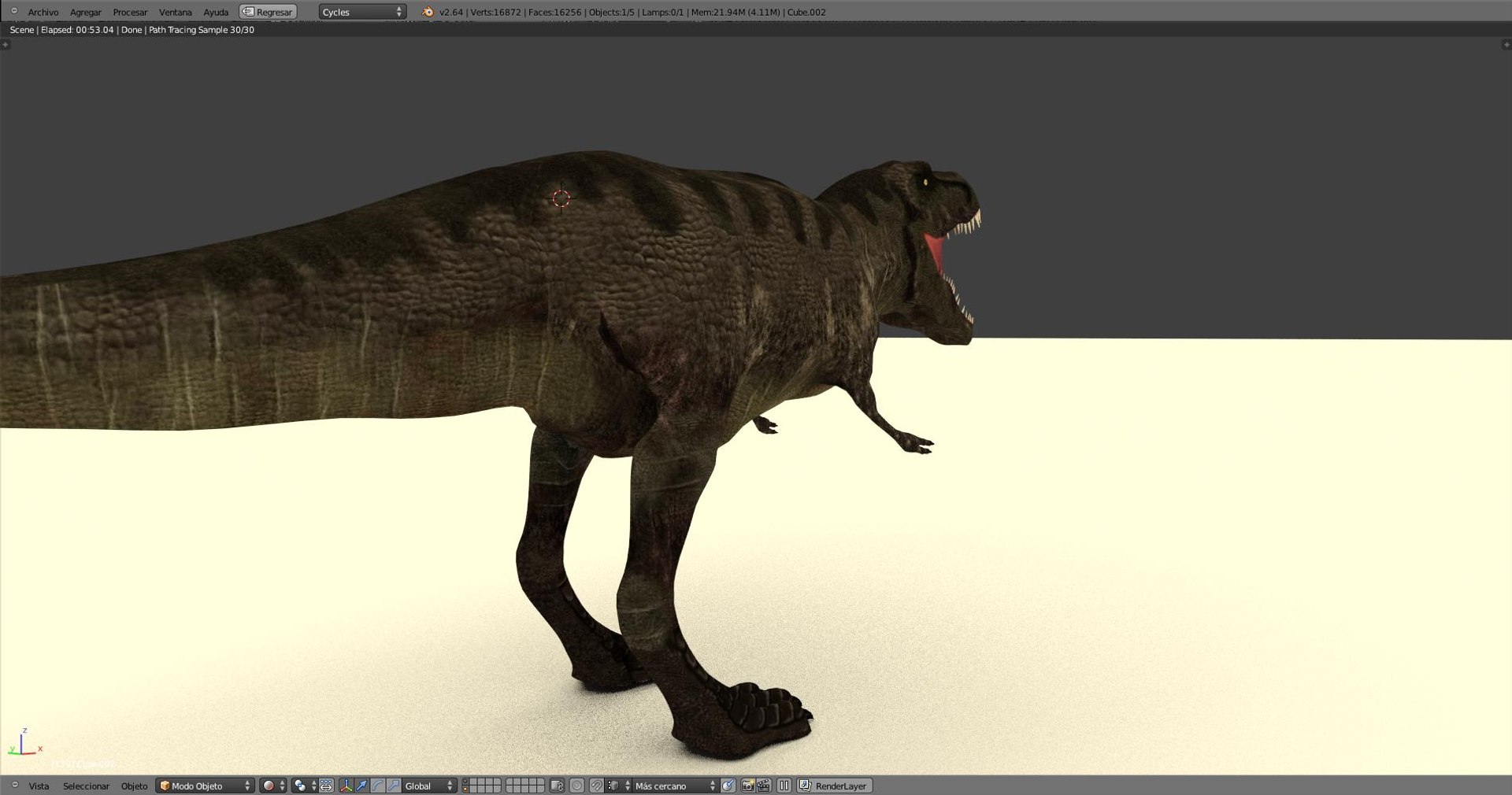Open the viewport shading mode selector
Screen dimensions: 1512x795
(273, 786)
